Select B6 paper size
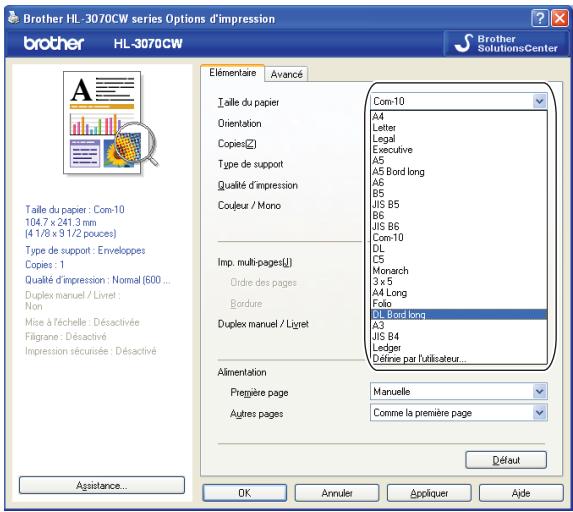 [x=459, y=215]
